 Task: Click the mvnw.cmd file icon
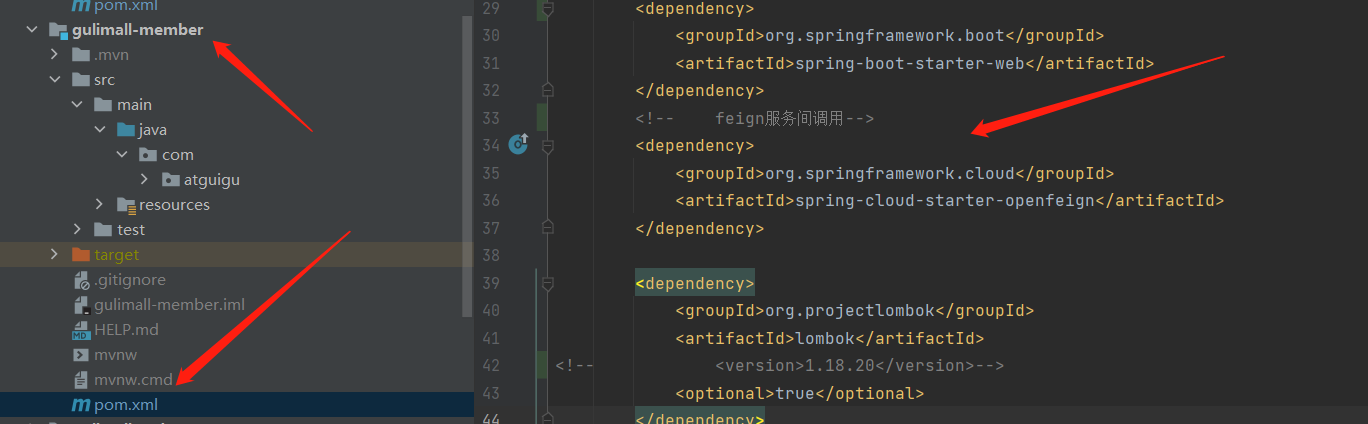[81, 380]
